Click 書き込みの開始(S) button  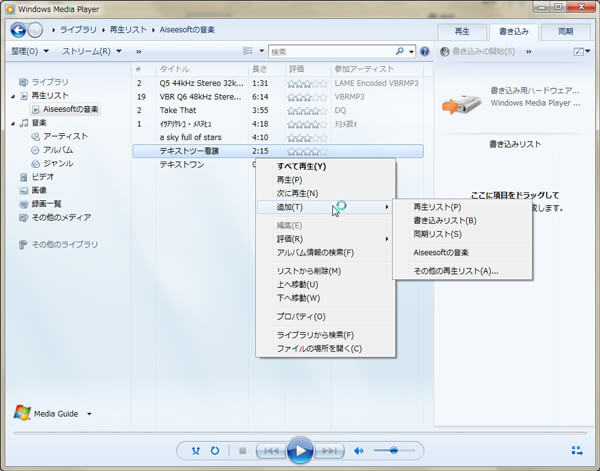pos(478,51)
